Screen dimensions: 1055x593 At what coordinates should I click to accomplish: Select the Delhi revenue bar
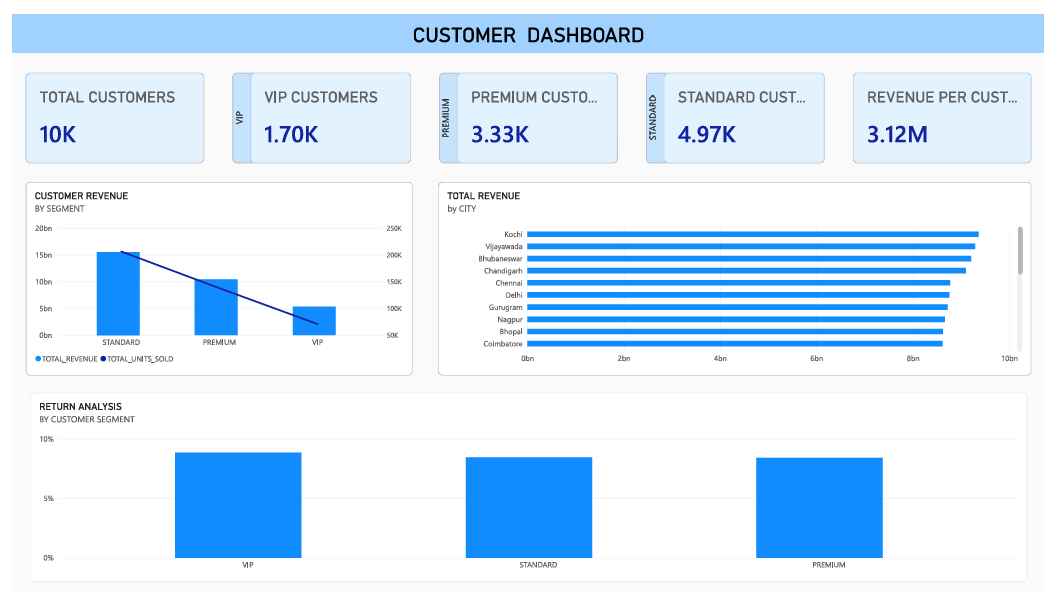click(738, 295)
